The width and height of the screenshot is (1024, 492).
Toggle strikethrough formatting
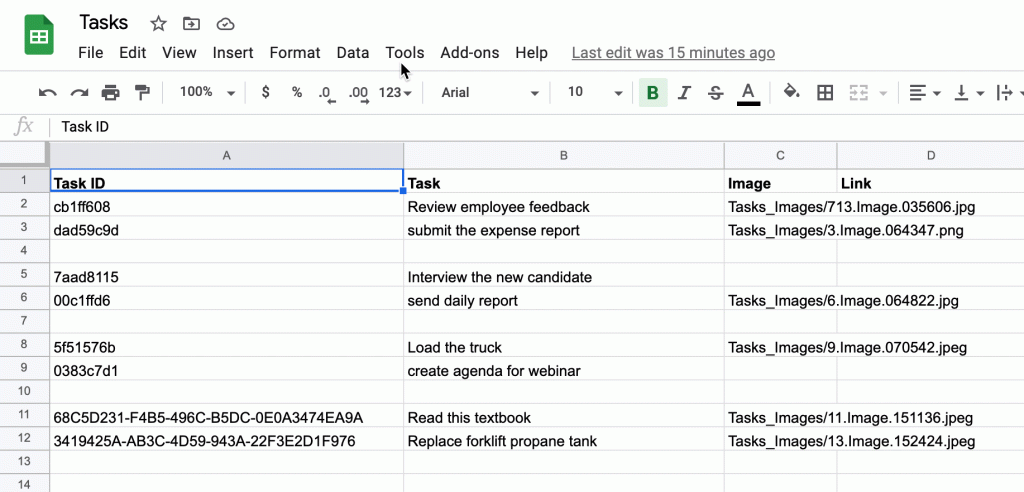(x=716, y=93)
